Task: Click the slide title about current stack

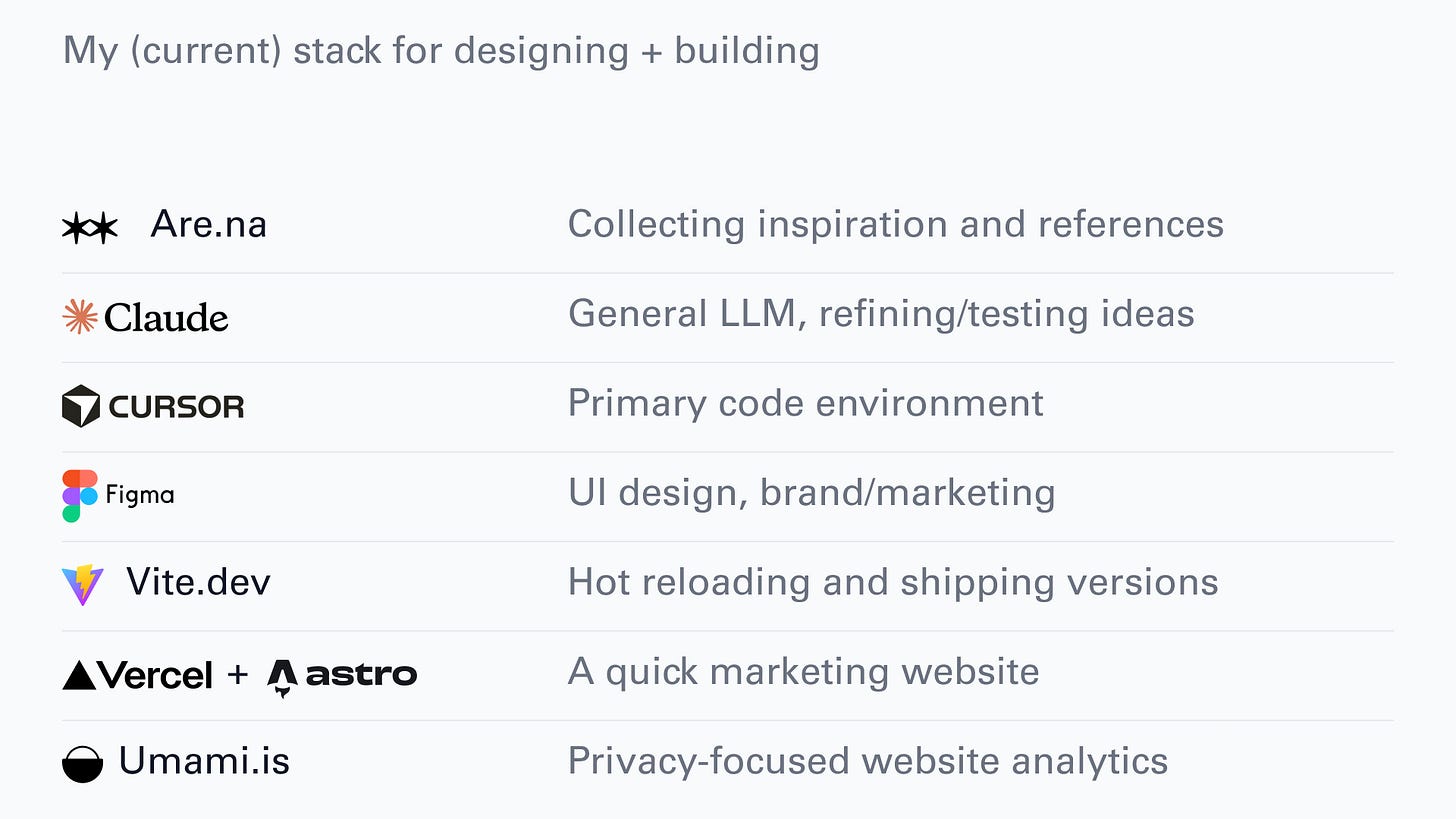Action: point(441,50)
